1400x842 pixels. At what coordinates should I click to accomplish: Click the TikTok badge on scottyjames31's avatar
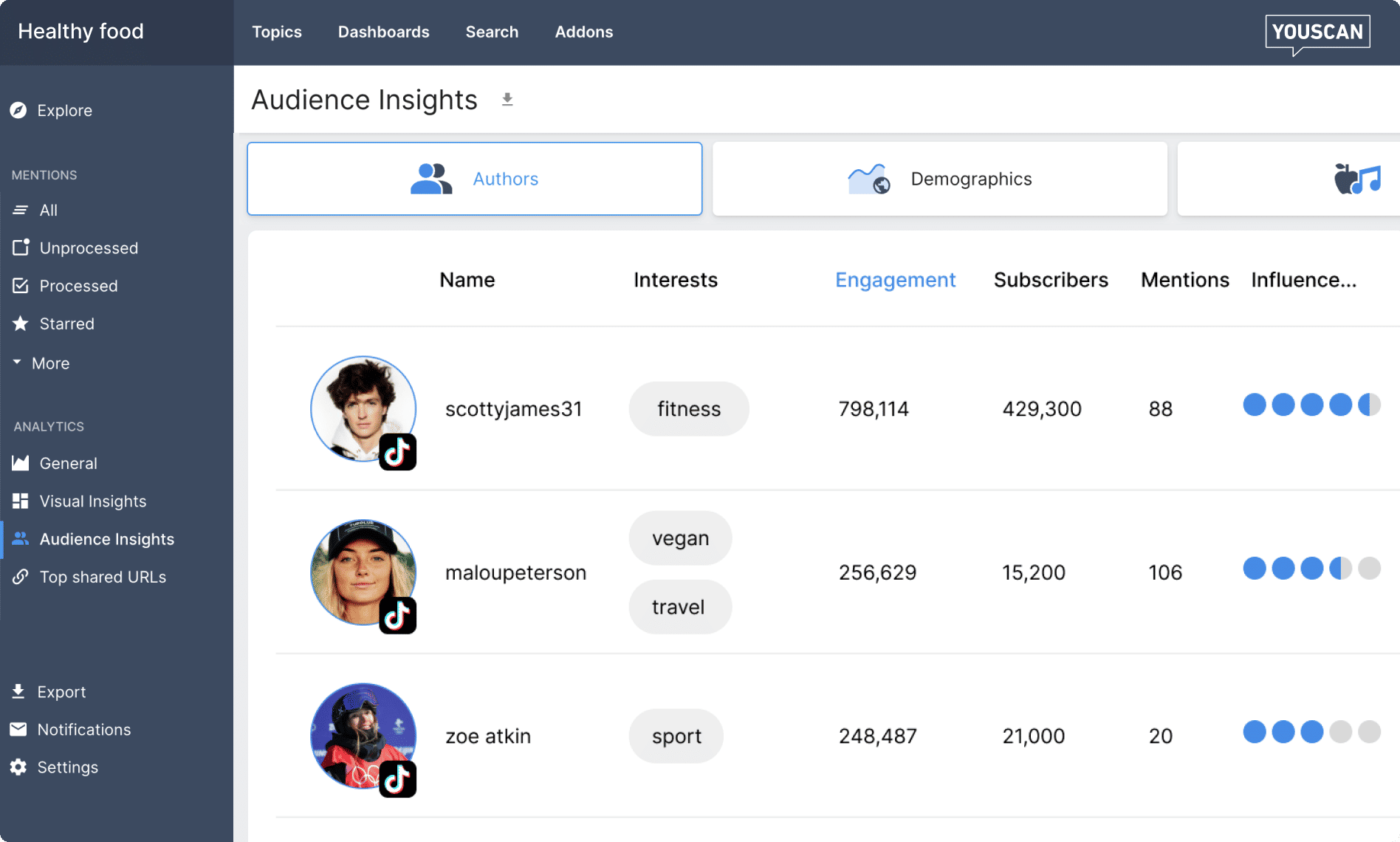tap(398, 452)
